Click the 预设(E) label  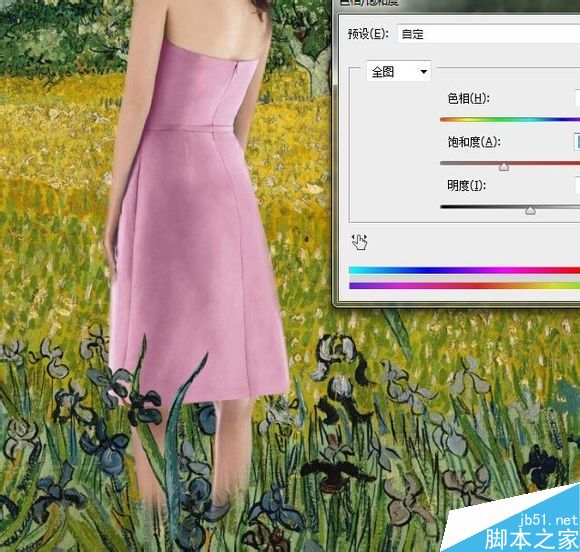coord(368,34)
